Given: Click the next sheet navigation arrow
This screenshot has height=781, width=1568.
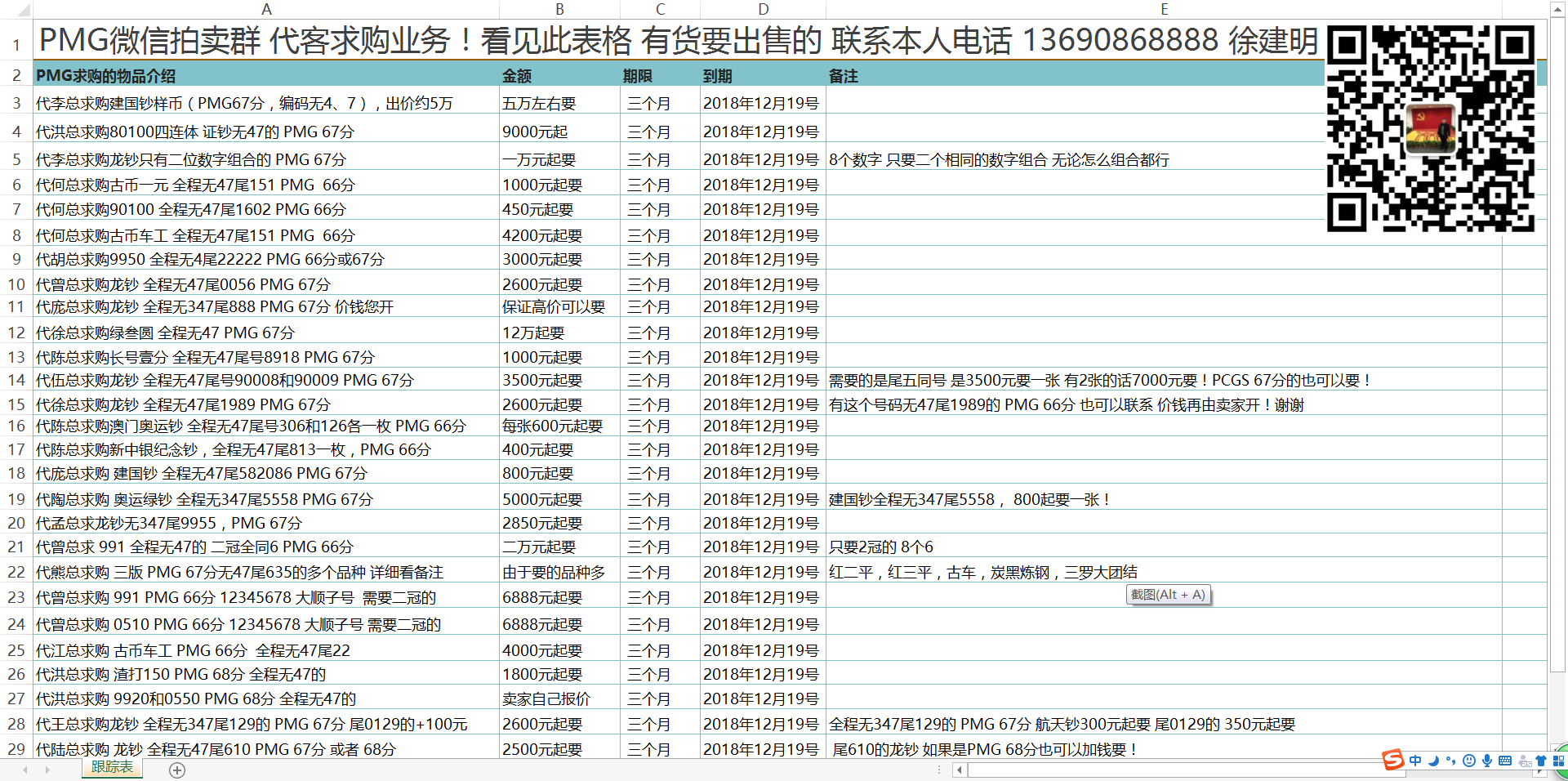Looking at the screenshot, I should tap(47, 770).
